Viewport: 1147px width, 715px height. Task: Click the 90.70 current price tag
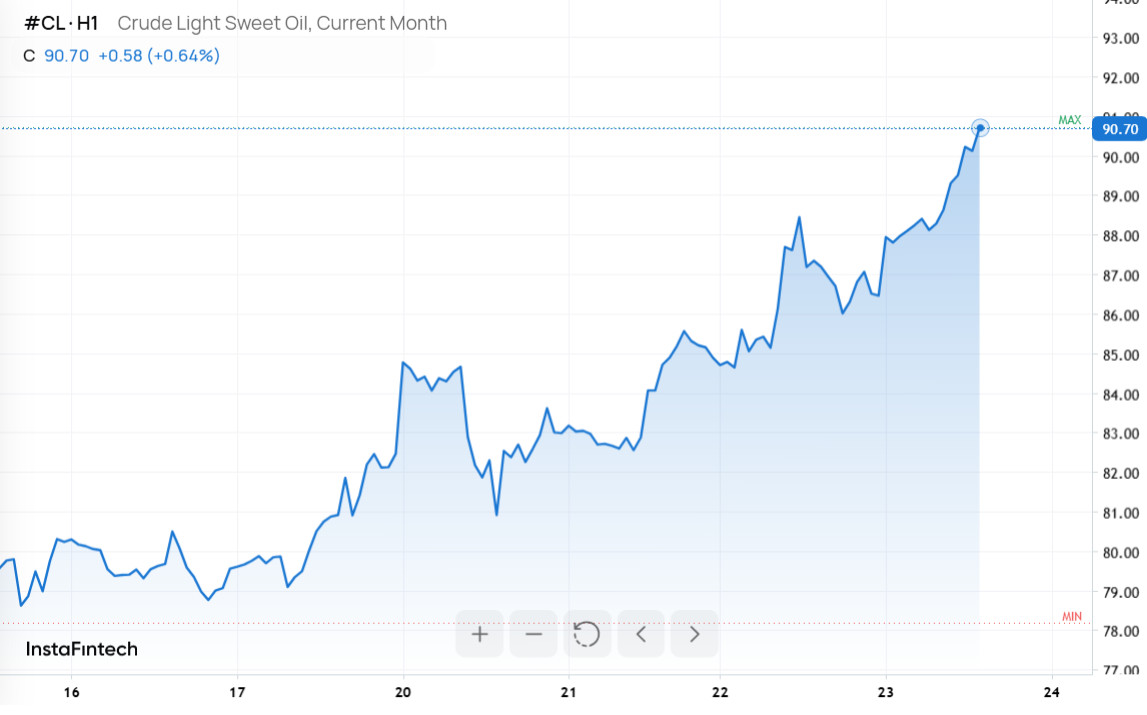coord(1119,130)
